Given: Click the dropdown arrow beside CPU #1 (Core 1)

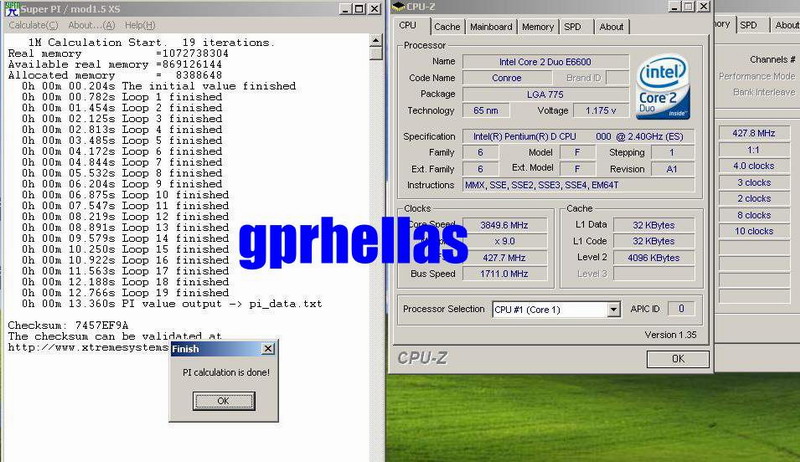Looking at the screenshot, I should coord(613,309).
